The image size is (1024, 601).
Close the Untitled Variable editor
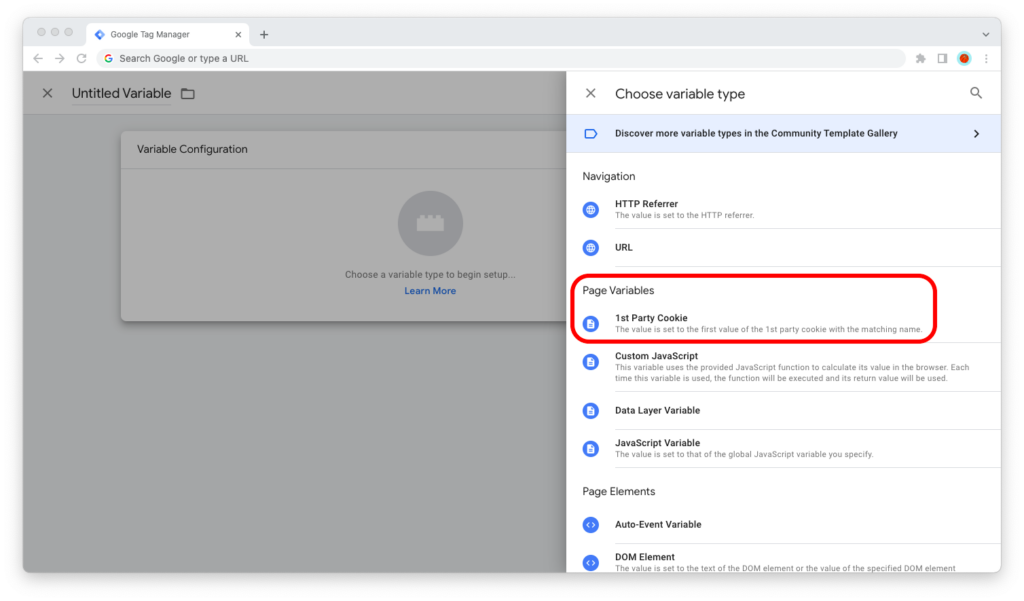click(x=47, y=93)
